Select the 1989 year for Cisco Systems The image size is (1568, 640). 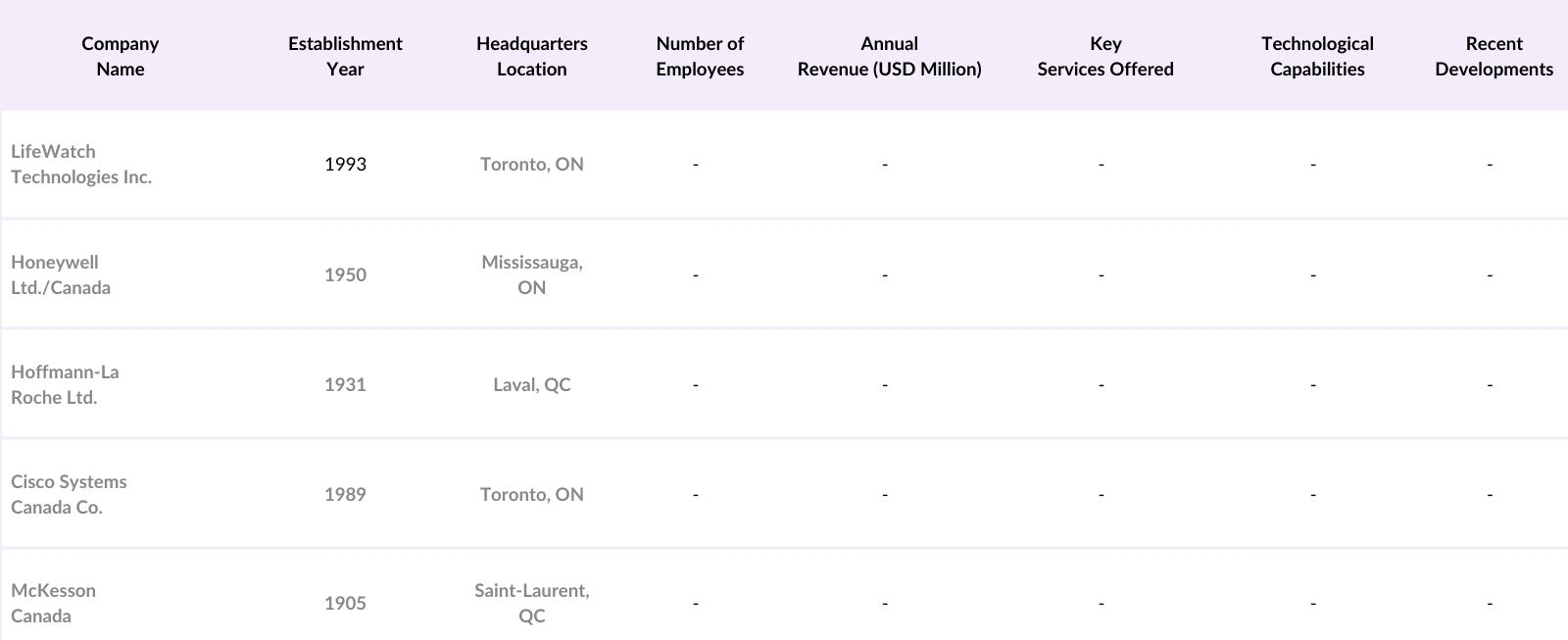point(345,494)
